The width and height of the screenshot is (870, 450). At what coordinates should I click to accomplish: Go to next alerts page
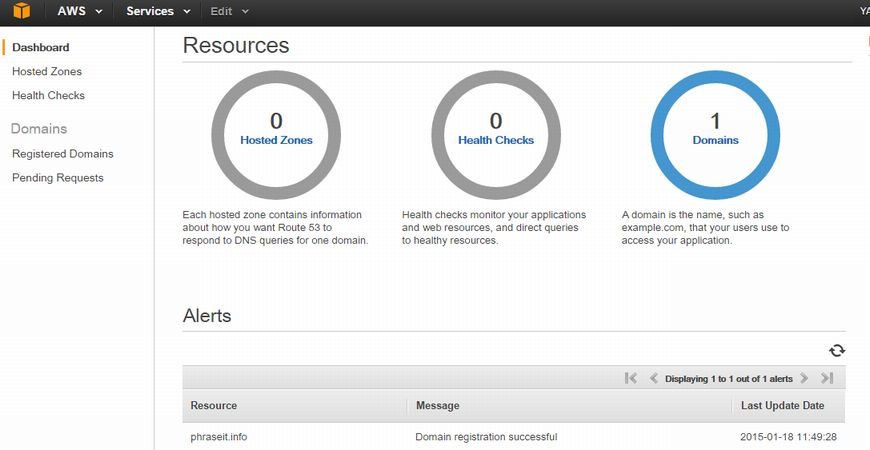804,379
